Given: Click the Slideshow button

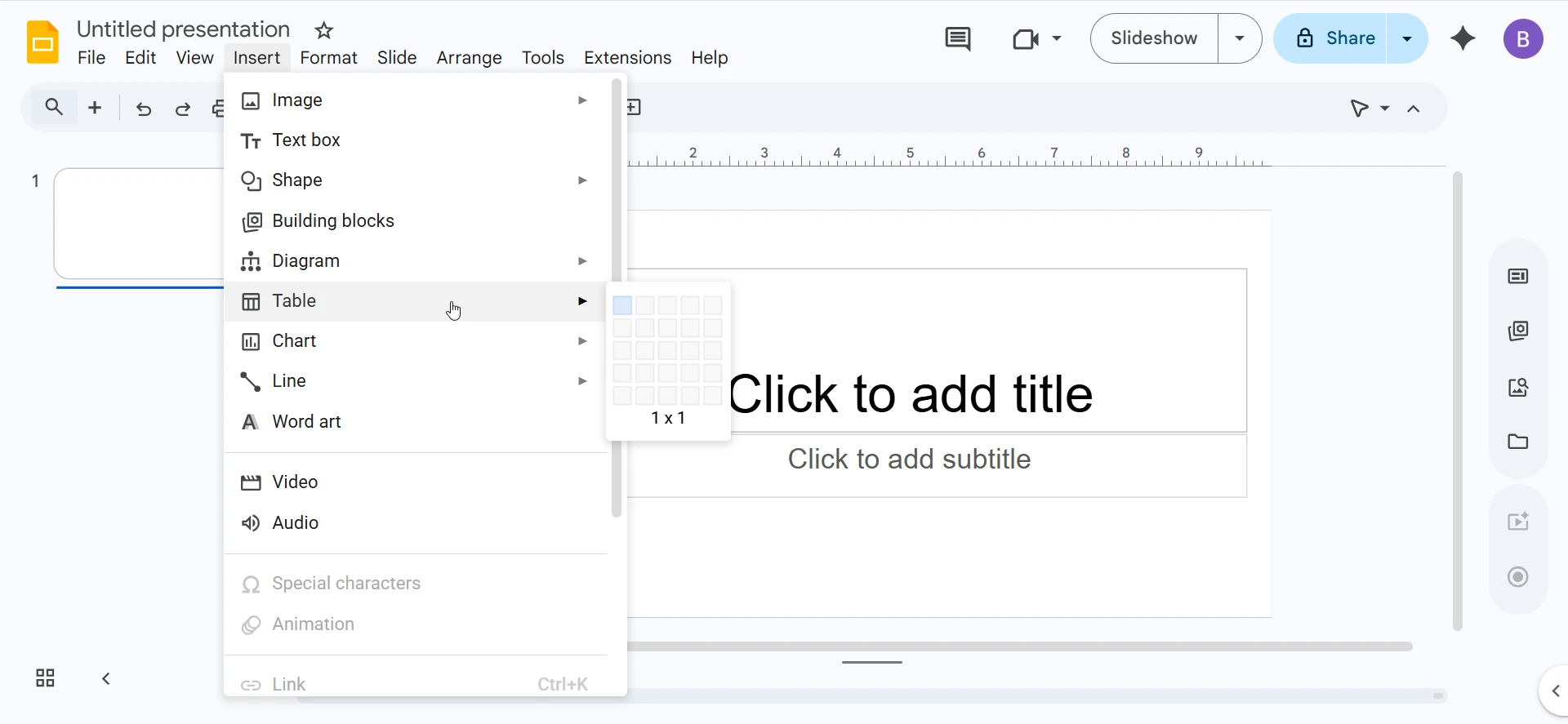Looking at the screenshot, I should coord(1154,38).
